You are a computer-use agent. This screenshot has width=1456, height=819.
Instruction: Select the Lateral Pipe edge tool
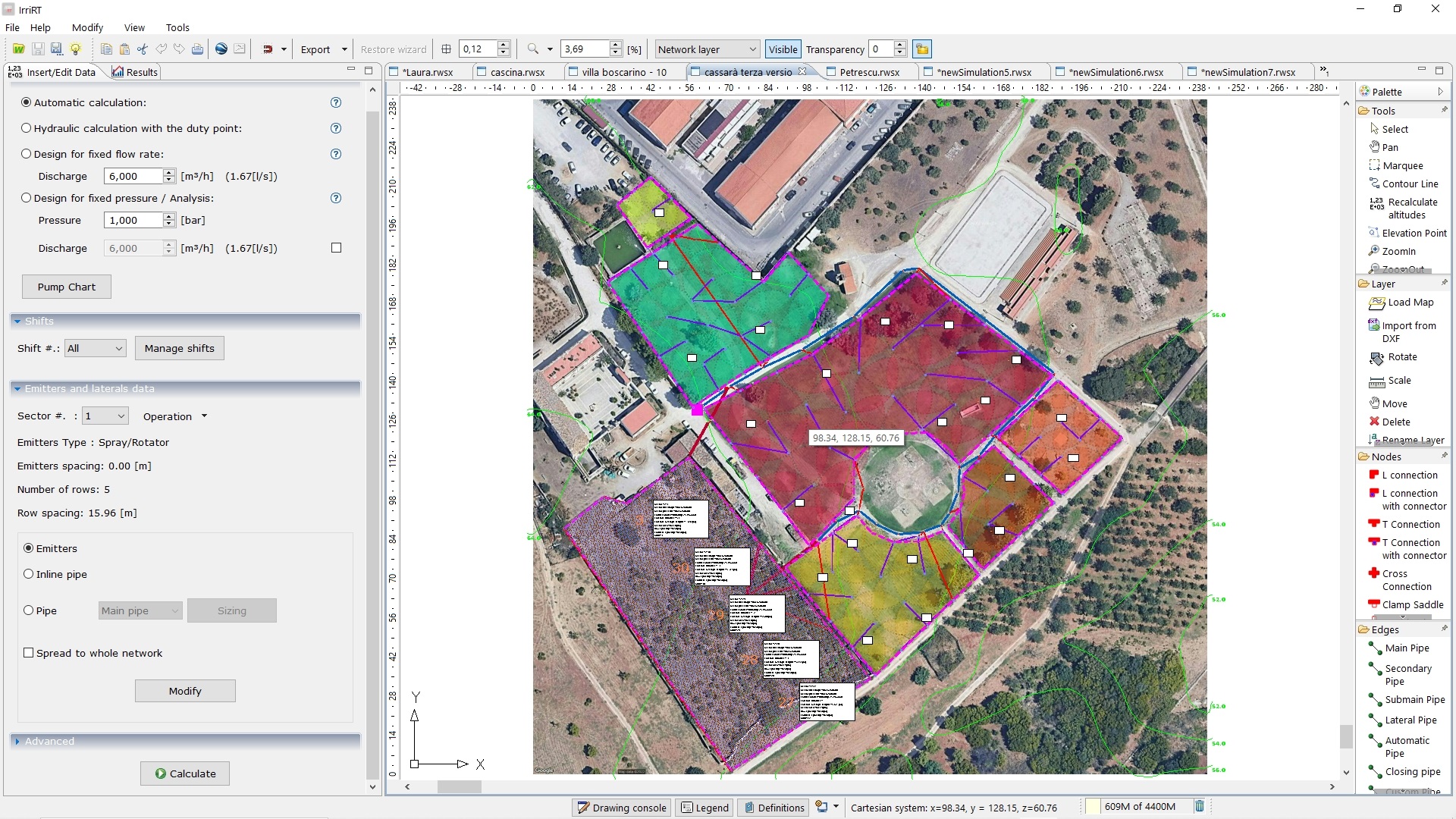click(x=1410, y=720)
